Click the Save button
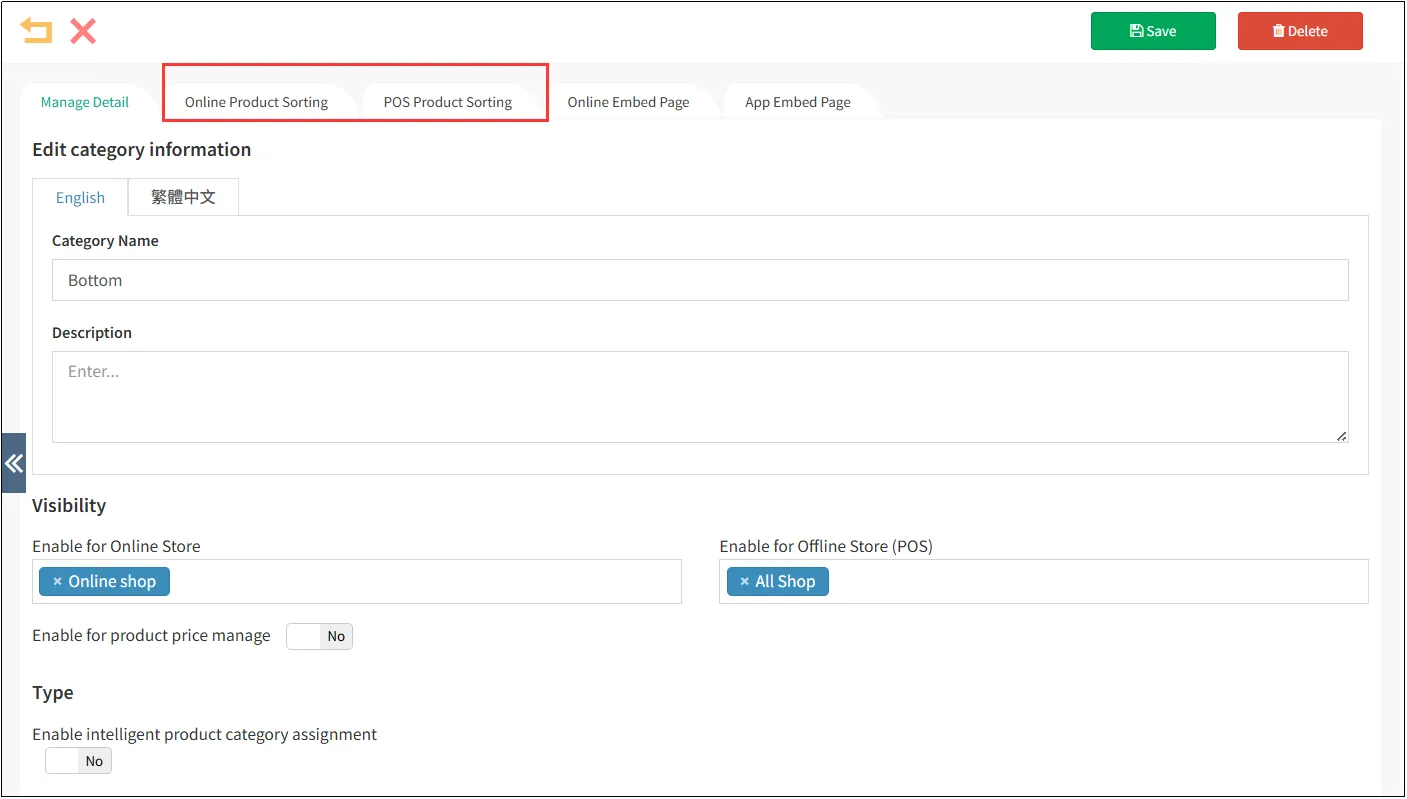Image resolution: width=1407 pixels, height=799 pixels. coord(1152,31)
